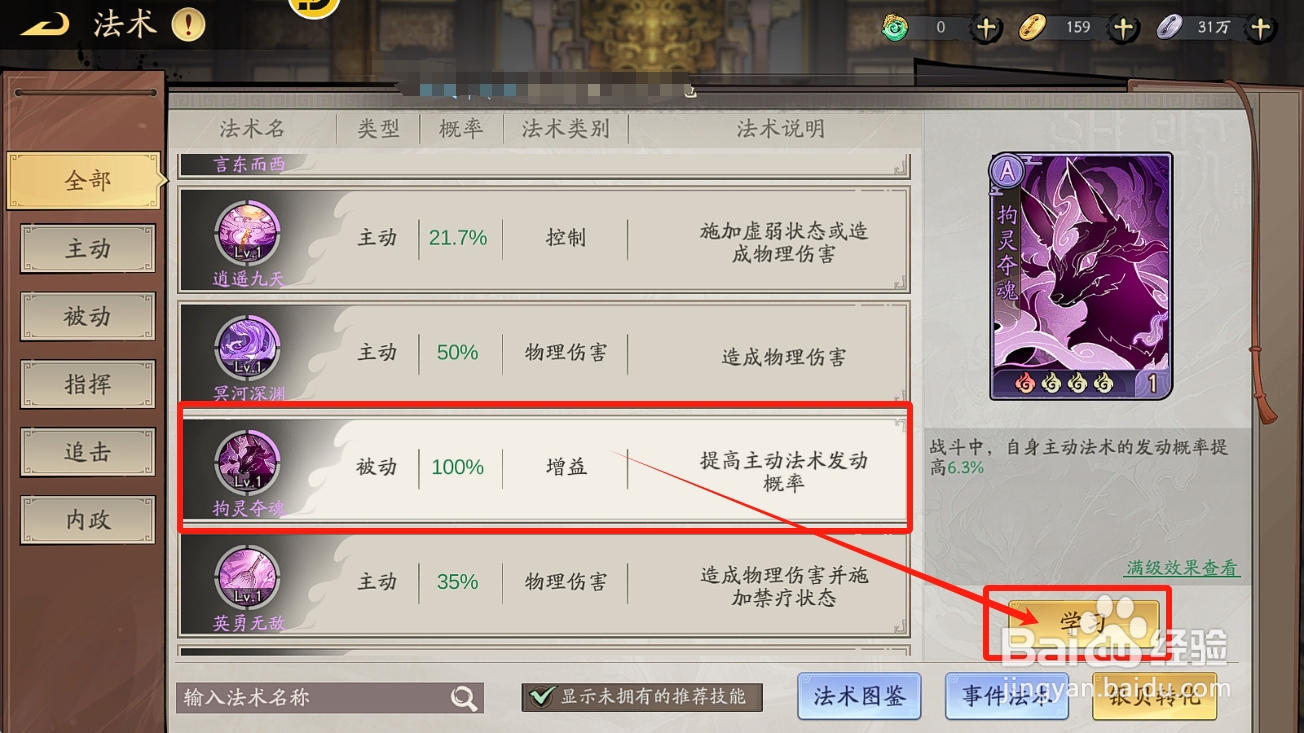
Task: Select 逍遥九天 skill icon
Action: pos(248,236)
